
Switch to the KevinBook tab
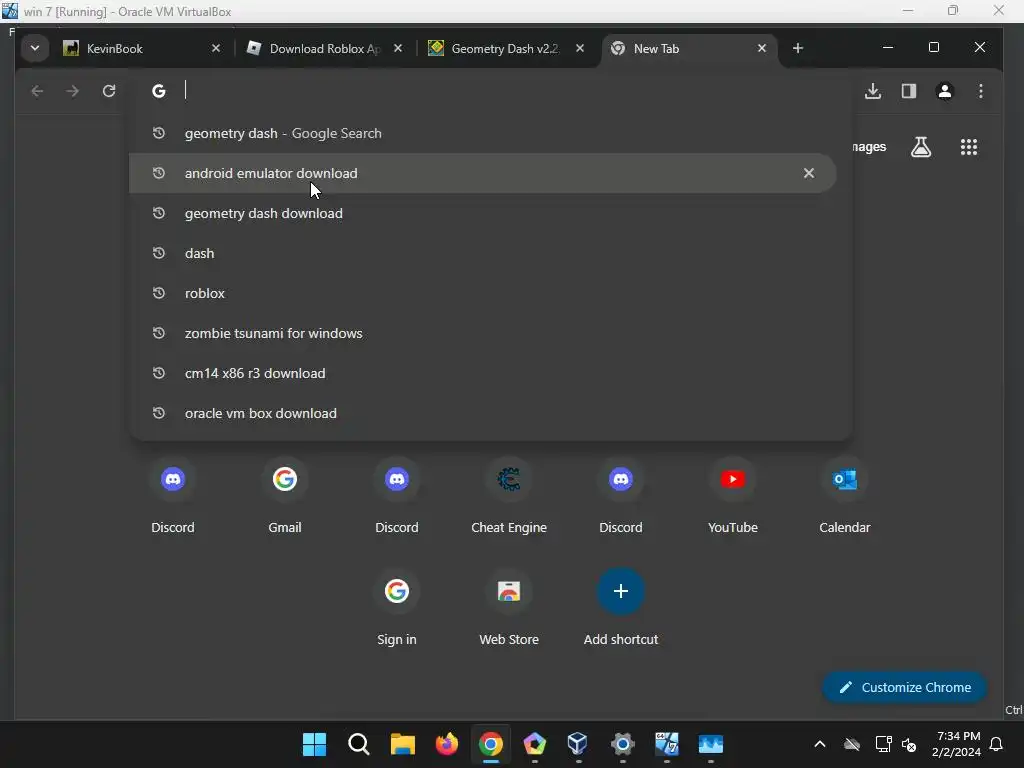(x=142, y=48)
